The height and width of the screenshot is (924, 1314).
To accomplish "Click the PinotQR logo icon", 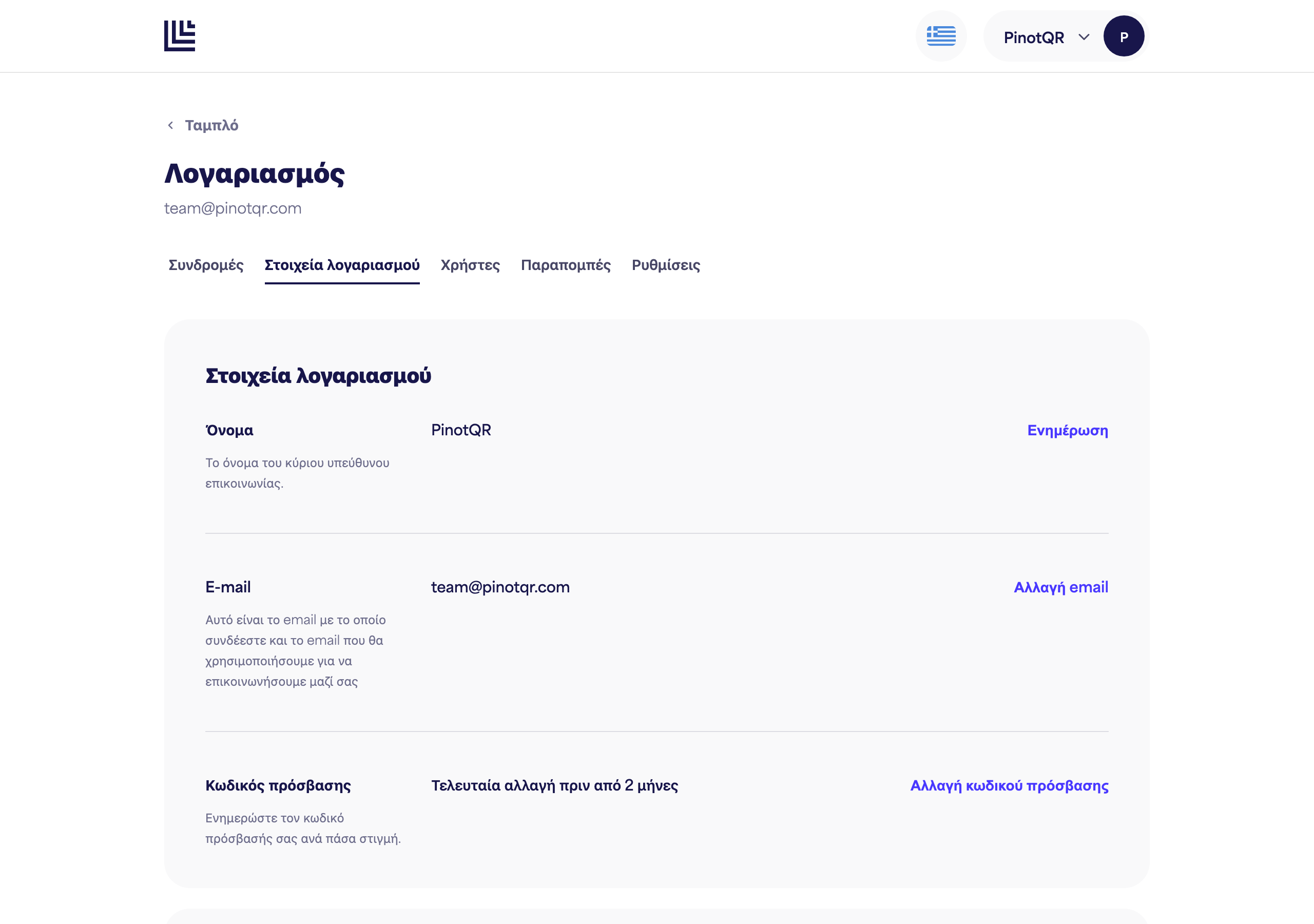I will pyautogui.click(x=180, y=36).
